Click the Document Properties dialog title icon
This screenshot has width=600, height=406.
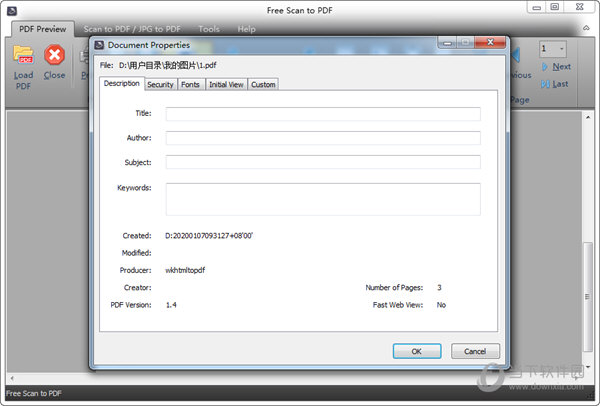coord(99,45)
